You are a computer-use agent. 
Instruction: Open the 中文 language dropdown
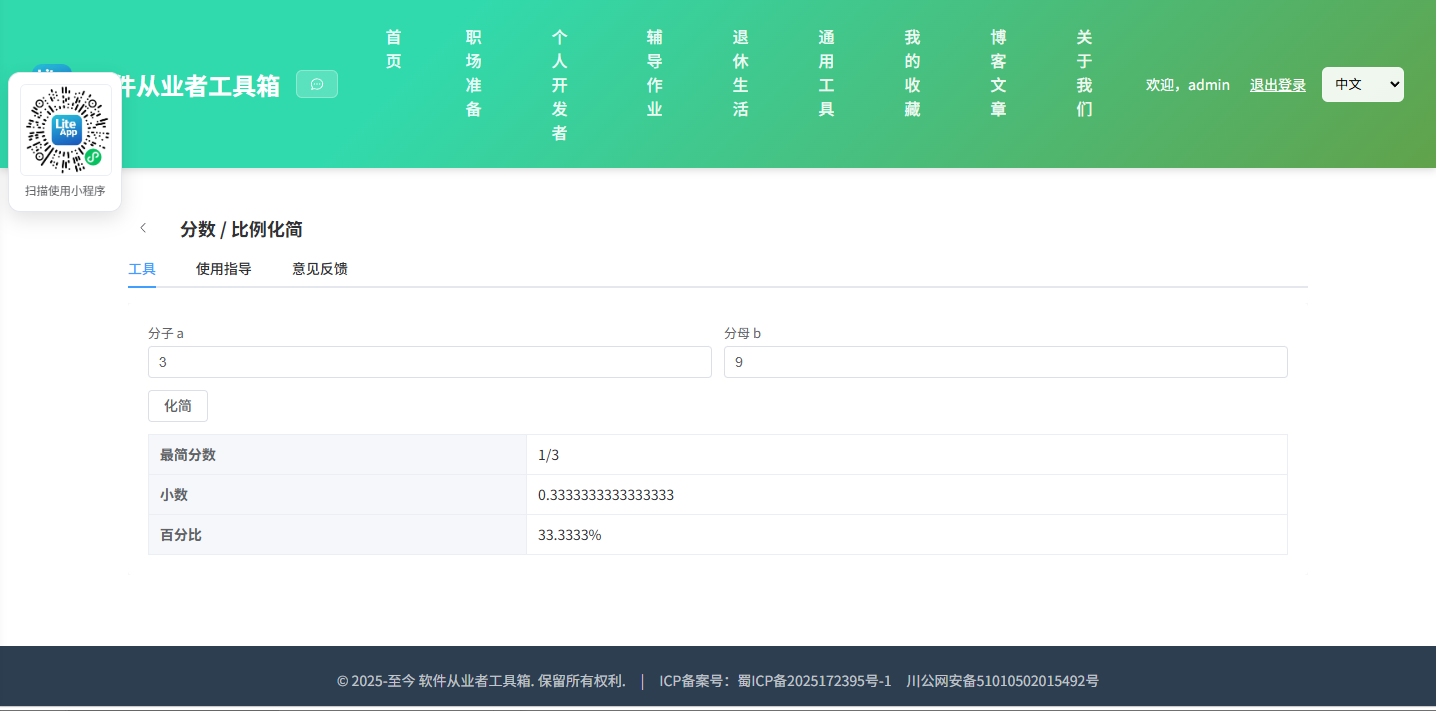click(1362, 84)
